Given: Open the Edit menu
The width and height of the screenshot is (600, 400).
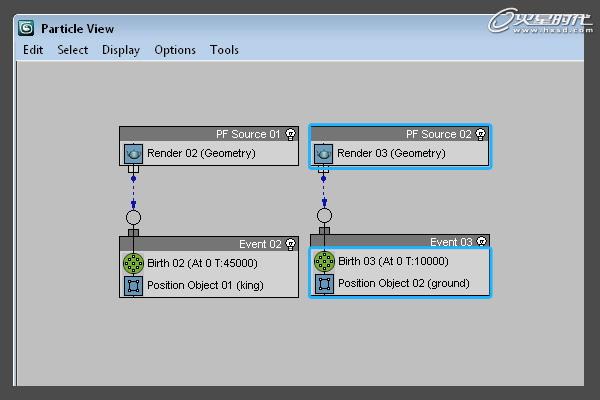Looking at the screenshot, I should pos(33,50).
